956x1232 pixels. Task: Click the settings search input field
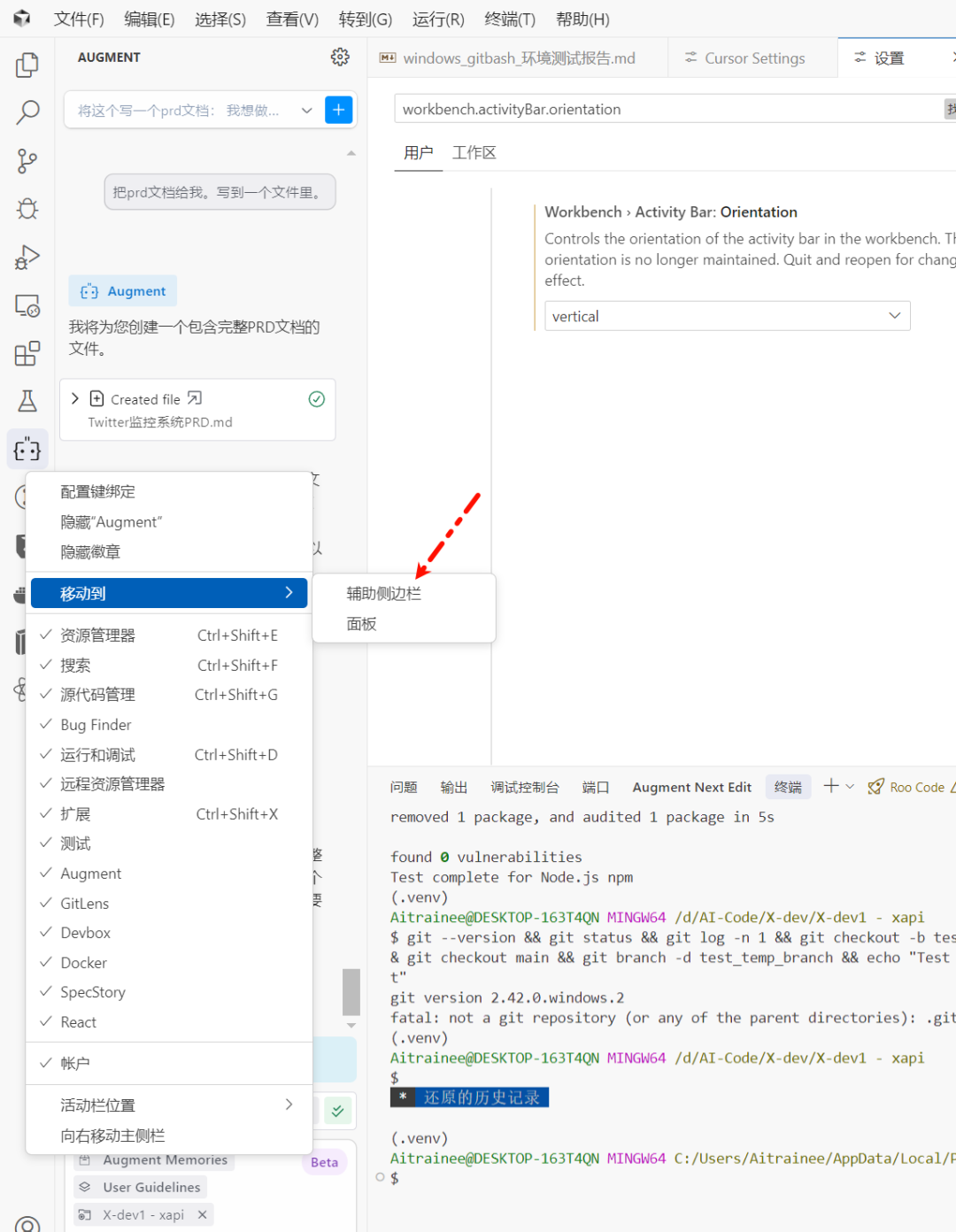(x=668, y=109)
